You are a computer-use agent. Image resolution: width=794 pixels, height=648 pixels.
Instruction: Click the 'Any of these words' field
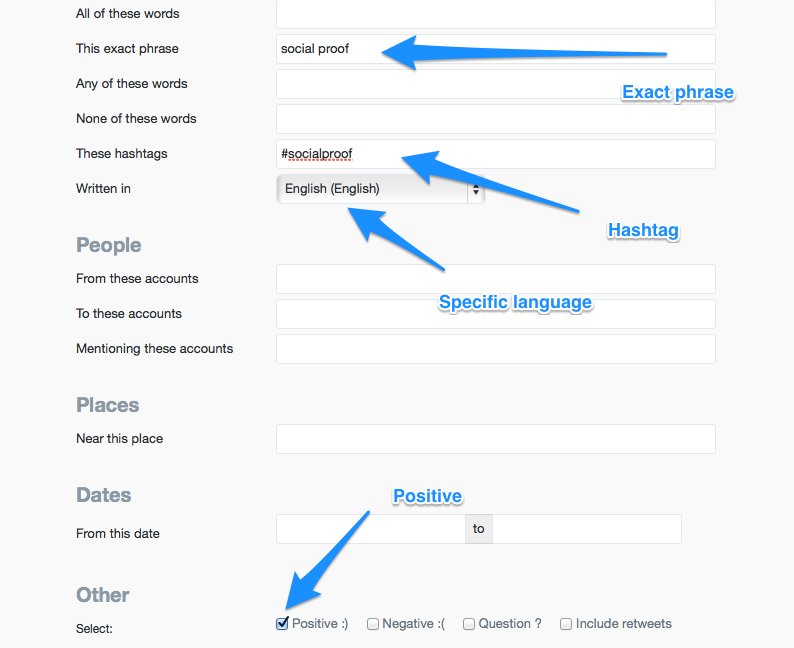(495, 84)
